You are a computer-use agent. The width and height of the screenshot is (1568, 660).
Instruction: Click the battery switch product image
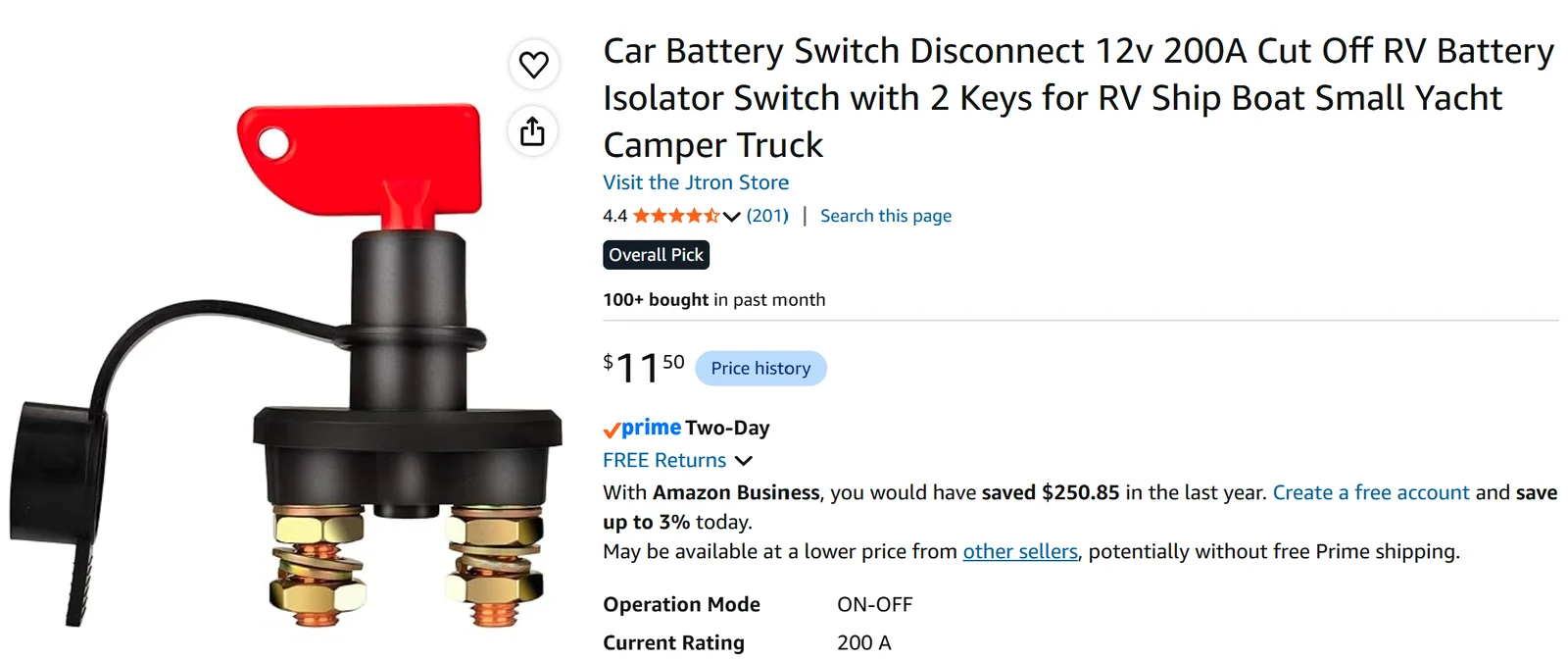[x=286, y=365]
